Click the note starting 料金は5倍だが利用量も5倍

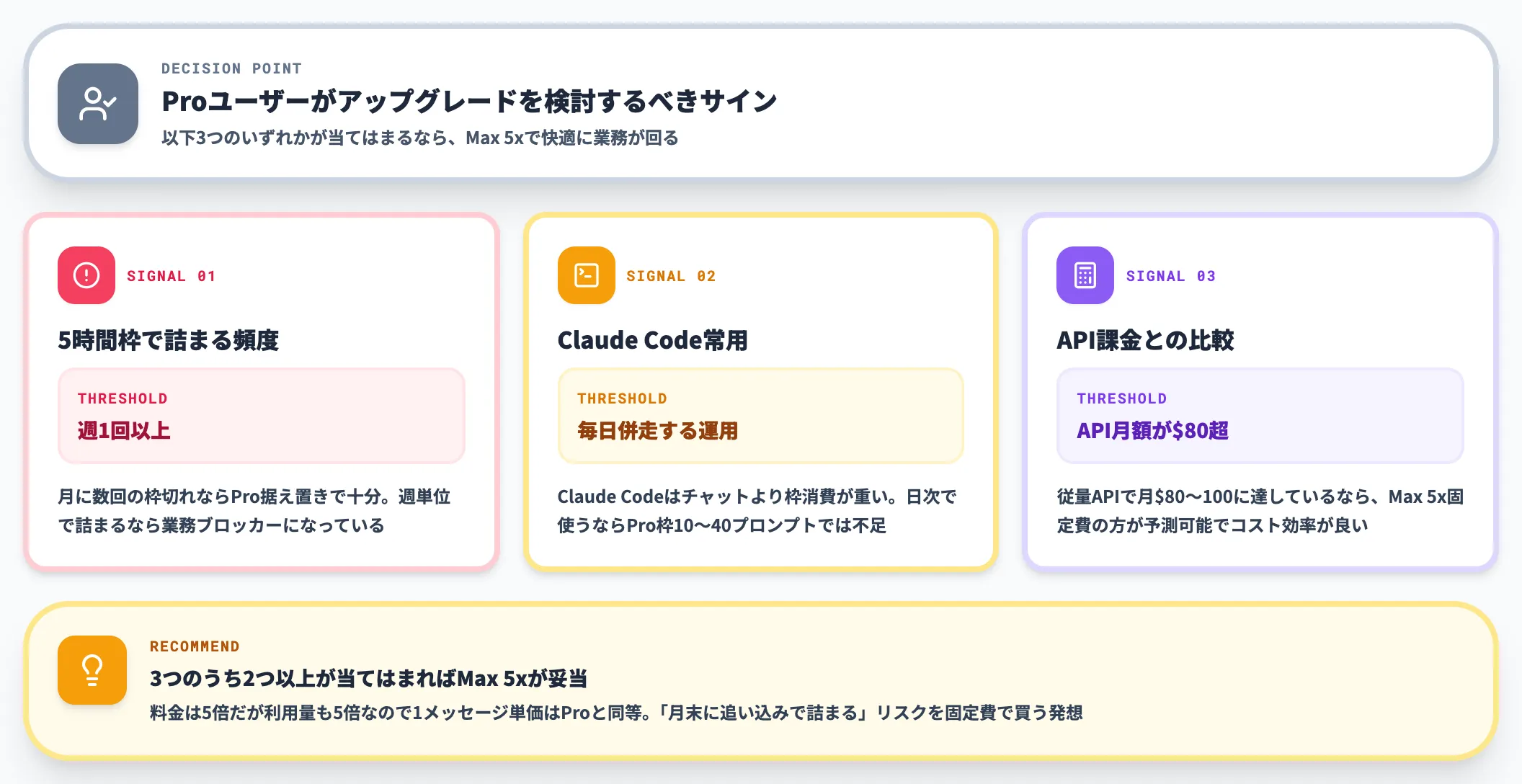tap(616, 713)
